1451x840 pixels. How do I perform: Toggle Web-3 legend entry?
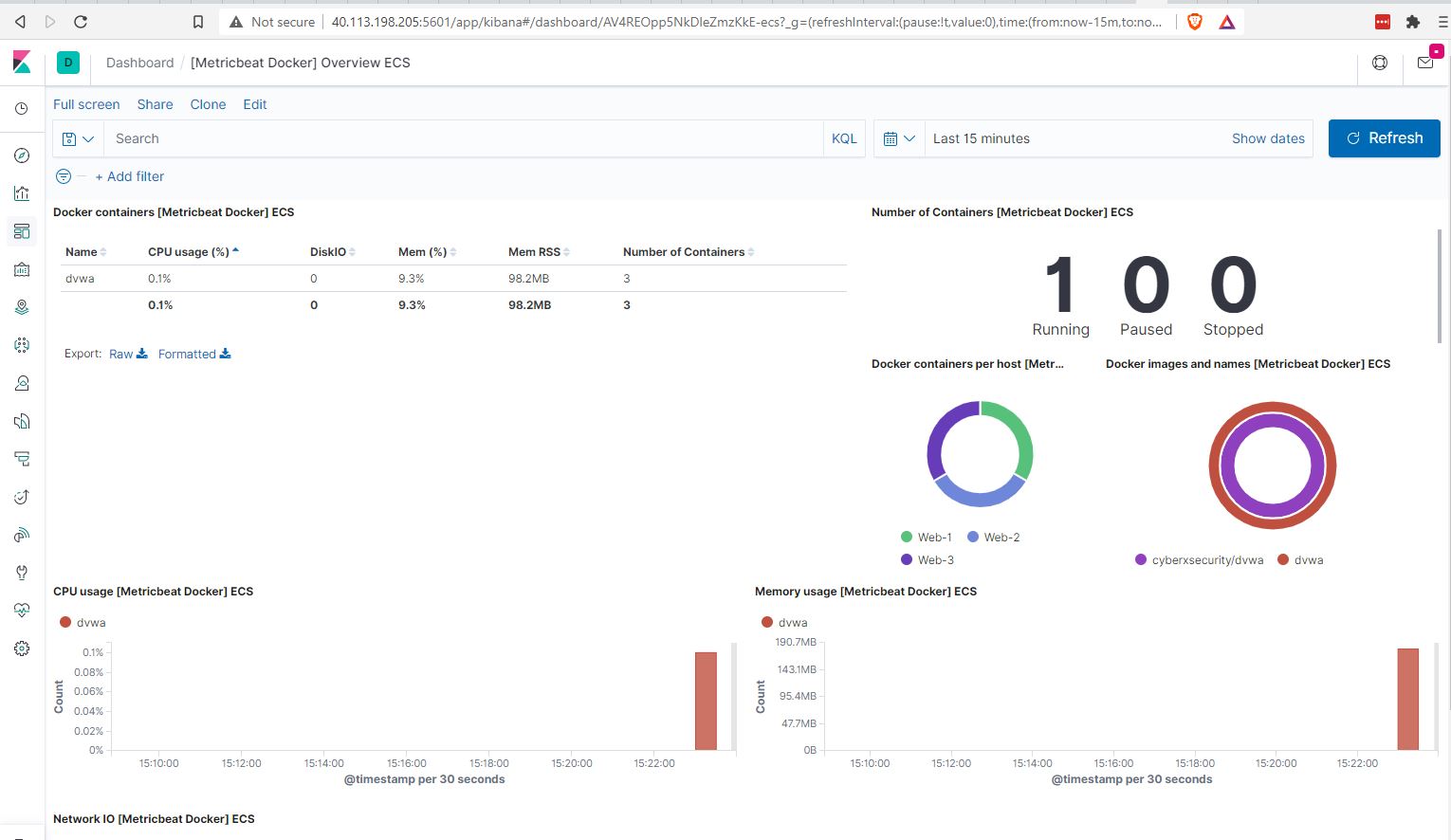click(x=927, y=559)
